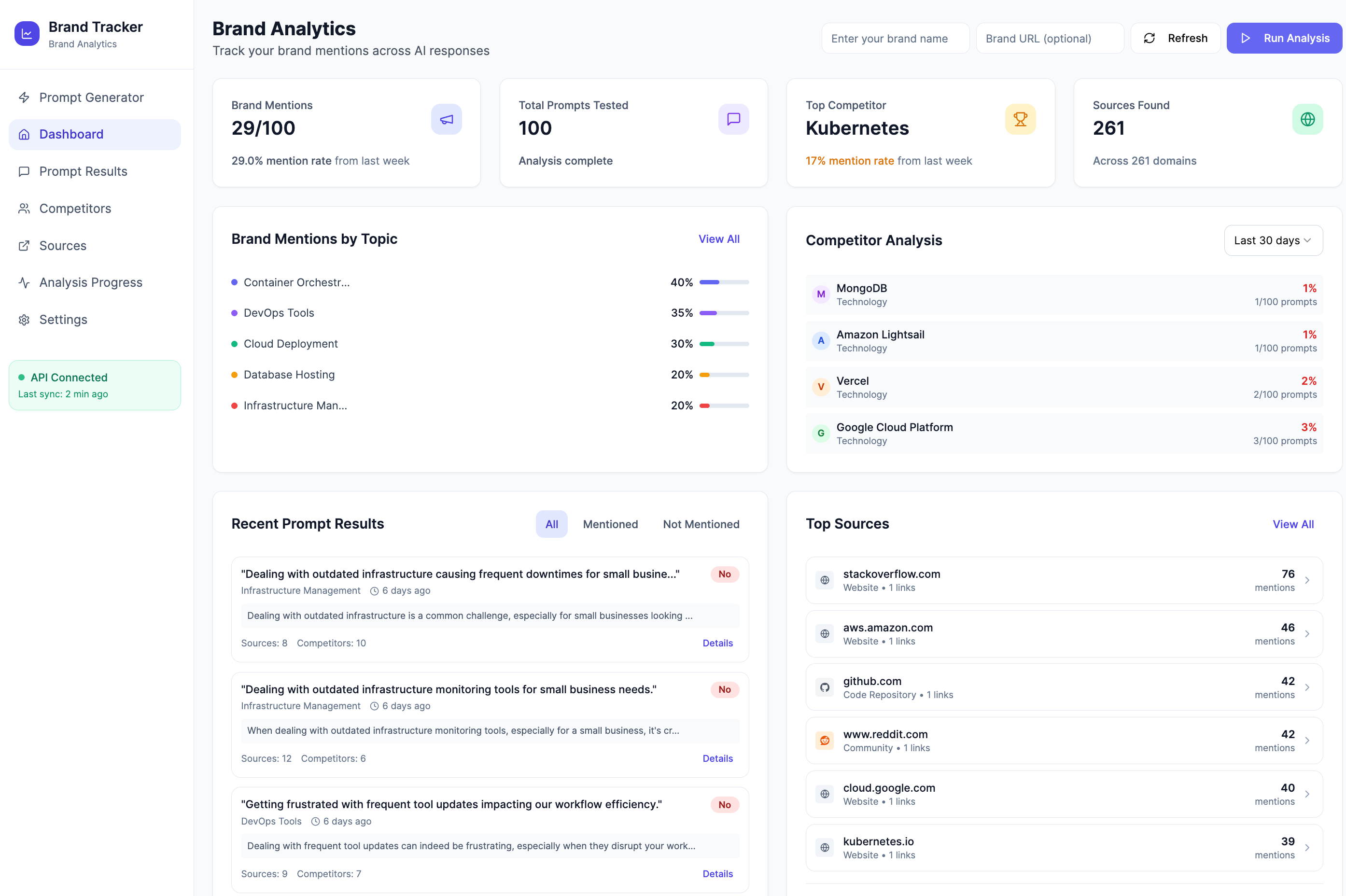Viewport: 1346px width, 896px height.
Task: Expand the stackoverflow.com source chevron
Action: [x=1307, y=581]
